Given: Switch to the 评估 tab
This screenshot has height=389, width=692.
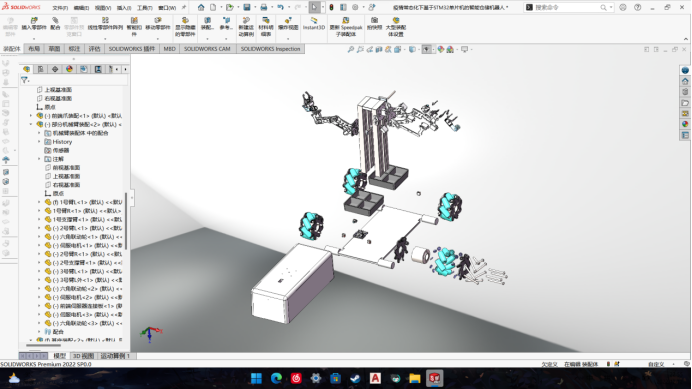Looking at the screenshot, I should click(94, 49).
